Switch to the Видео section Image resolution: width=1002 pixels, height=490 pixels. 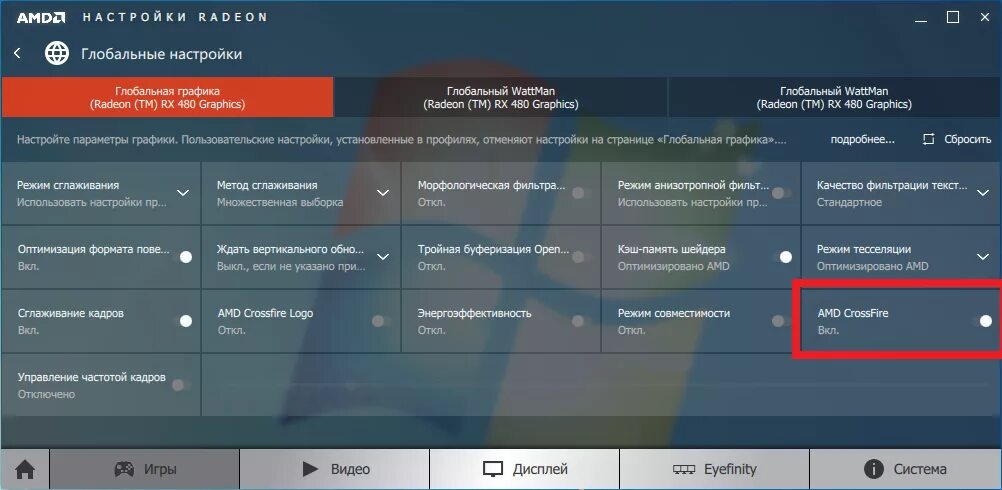tap(334, 470)
